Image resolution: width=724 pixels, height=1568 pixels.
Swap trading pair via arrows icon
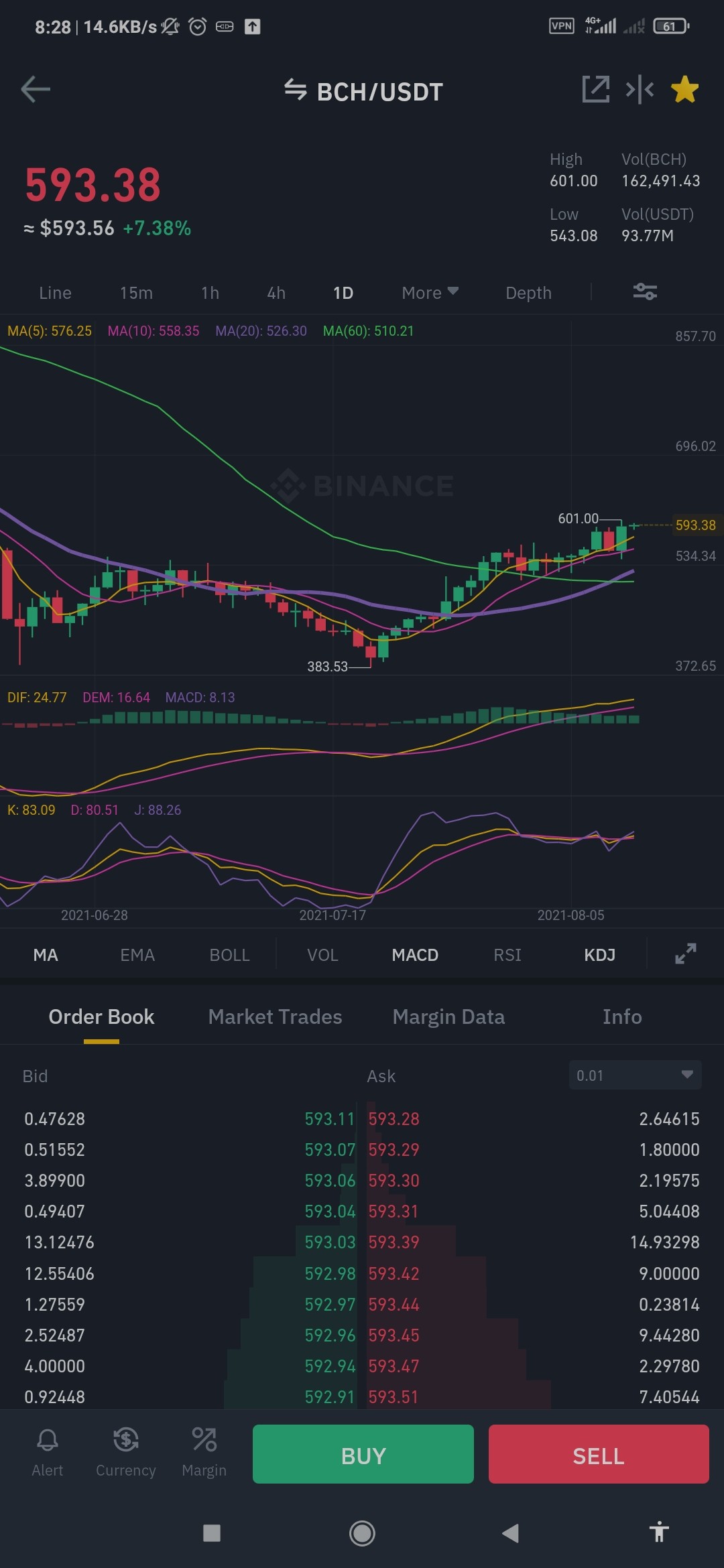click(295, 89)
